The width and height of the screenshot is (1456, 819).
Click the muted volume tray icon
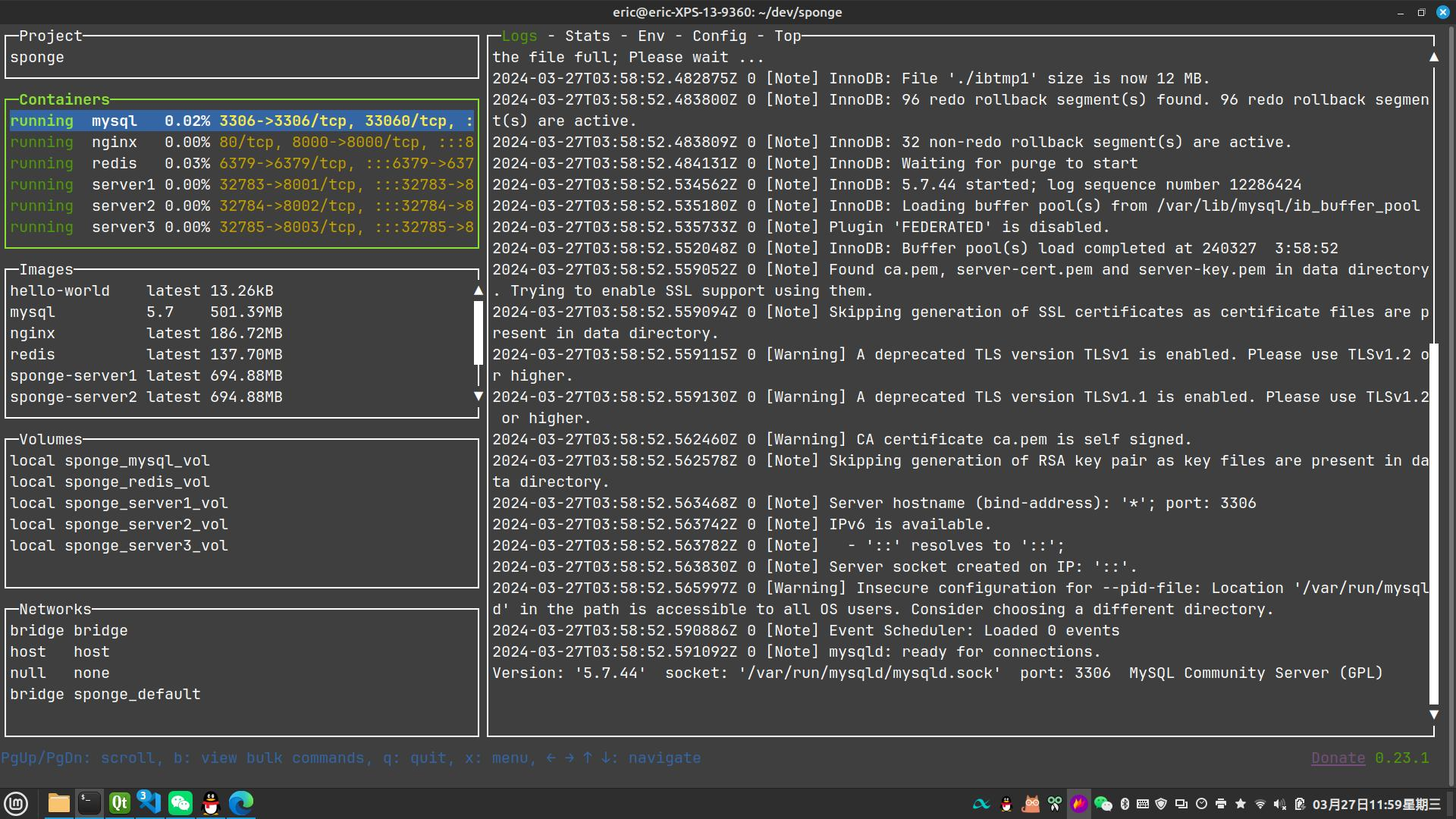[x=1280, y=804]
